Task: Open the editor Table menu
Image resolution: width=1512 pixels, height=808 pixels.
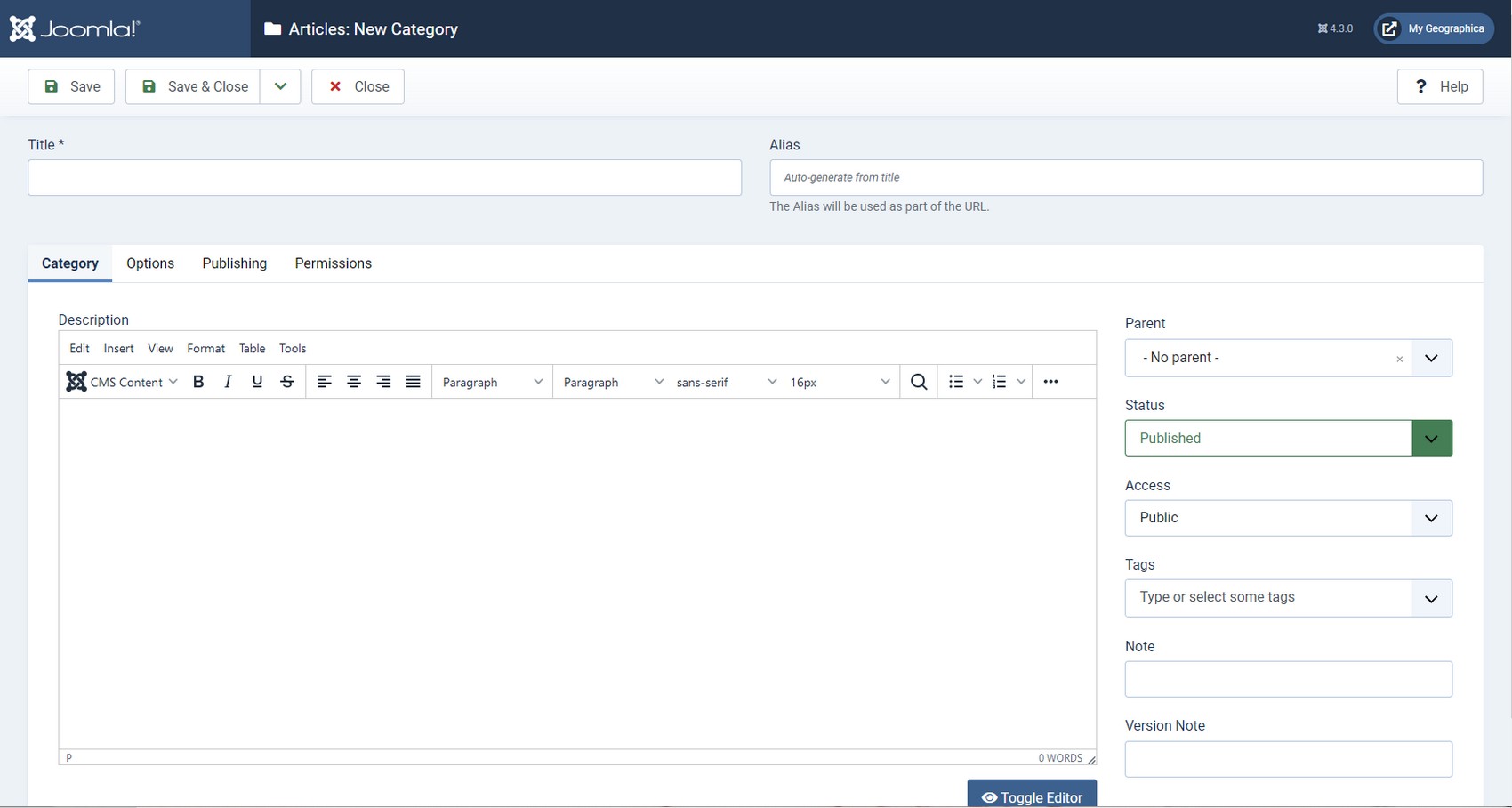Action: (x=252, y=348)
